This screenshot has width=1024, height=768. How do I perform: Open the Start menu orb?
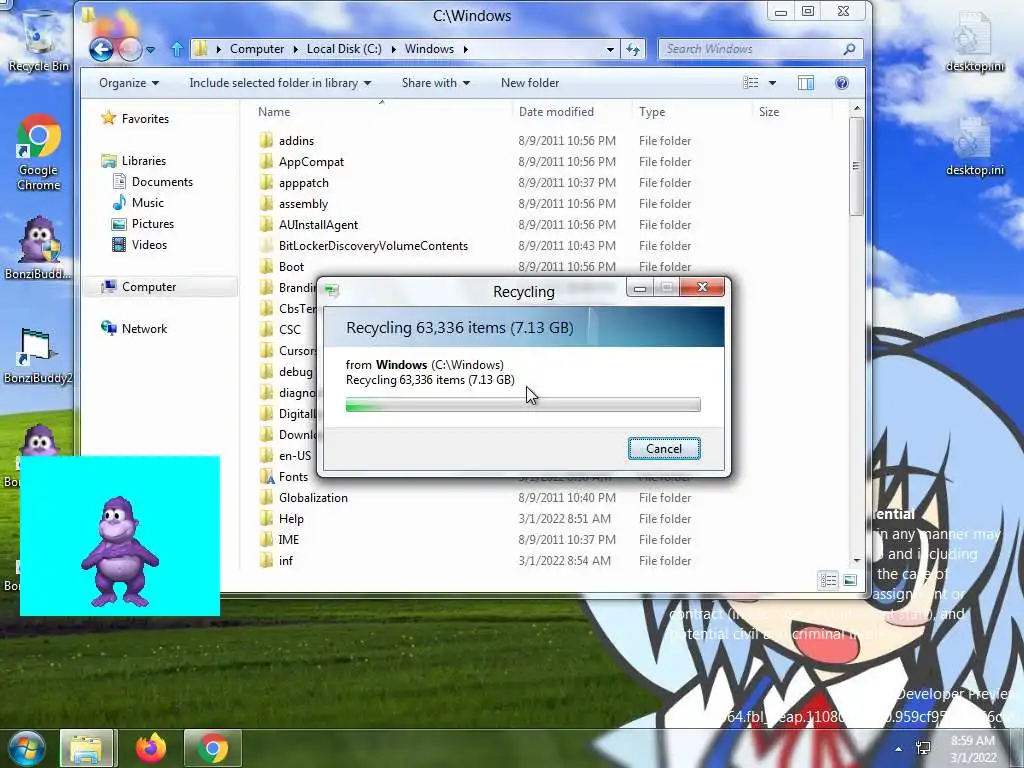pos(26,748)
